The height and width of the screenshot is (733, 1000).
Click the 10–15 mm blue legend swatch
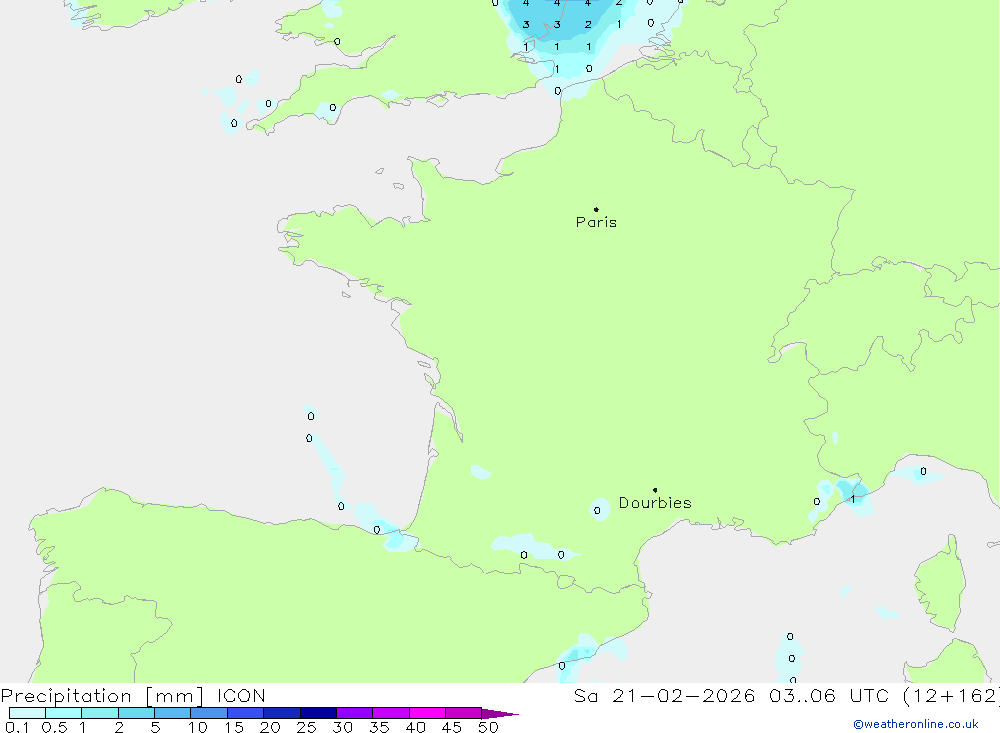pyautogui.click(x=209, y=713)
